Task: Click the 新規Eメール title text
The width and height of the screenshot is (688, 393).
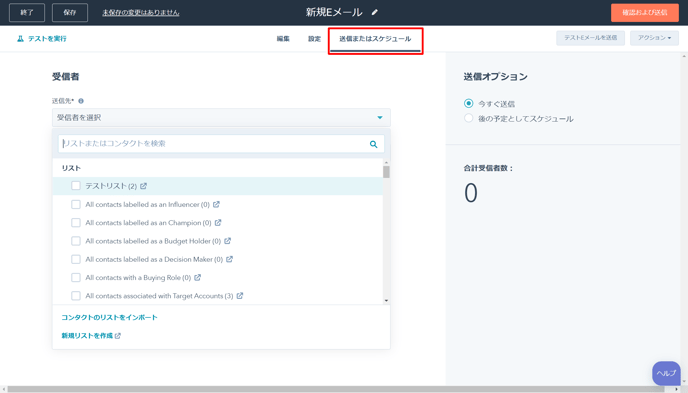Action: pyautogui.click(x=334, y=12)
